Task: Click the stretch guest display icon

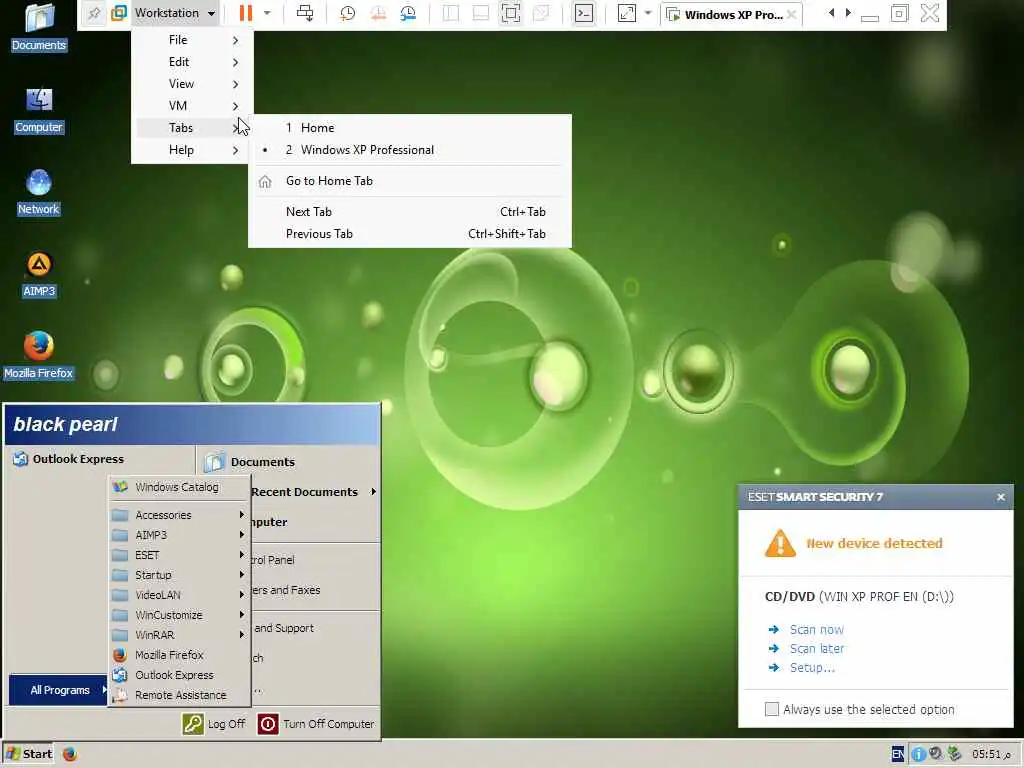Action: [x=626, y=13]
